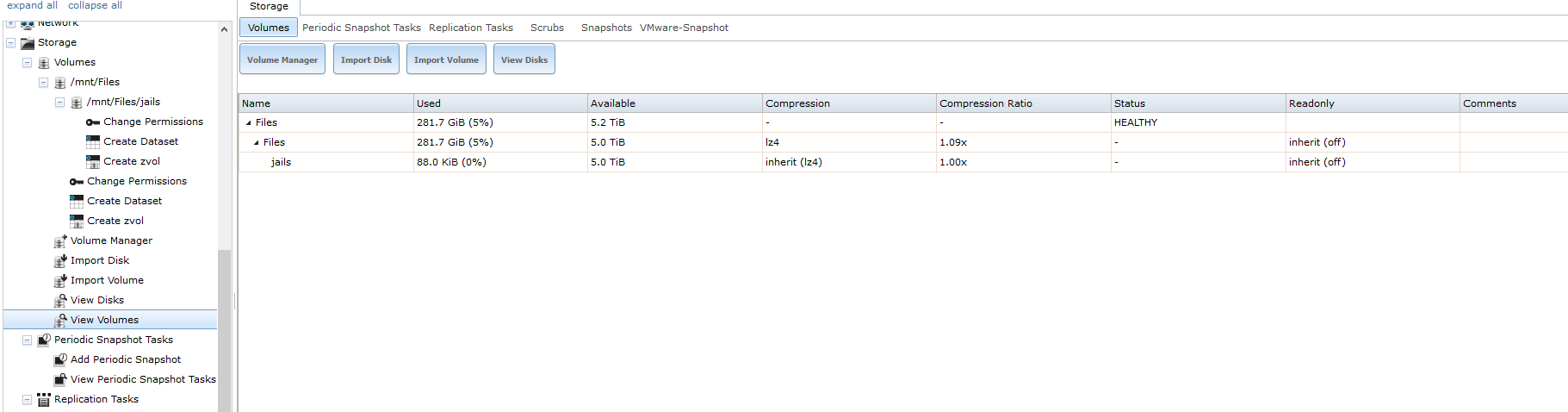
Task: Click the Volumes tree node icon
Action: tap(44, 62)
